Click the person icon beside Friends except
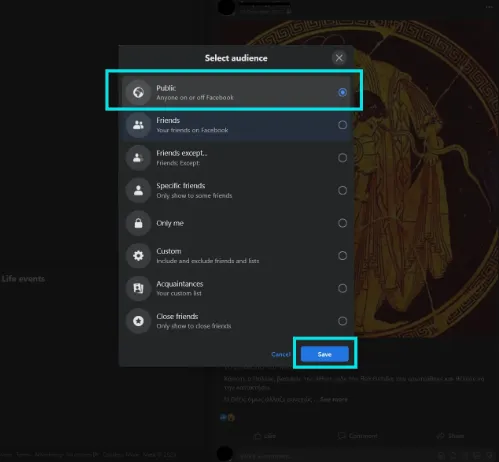 click(138, 158)
